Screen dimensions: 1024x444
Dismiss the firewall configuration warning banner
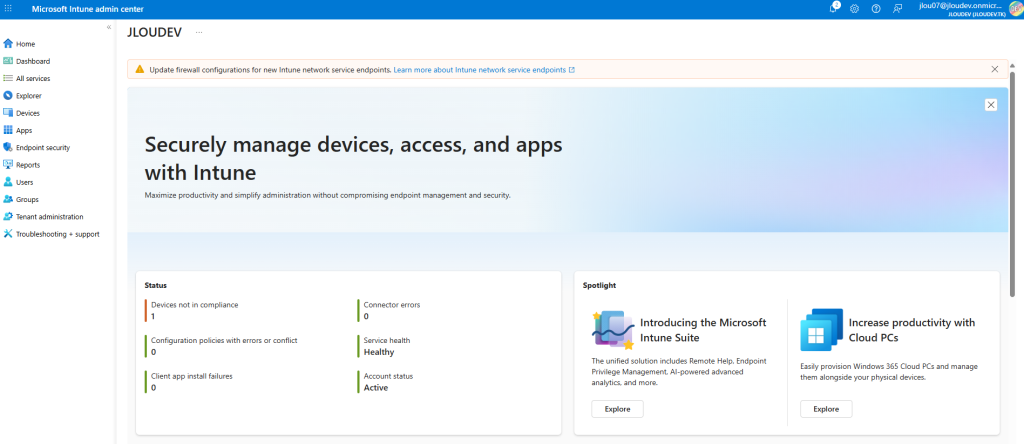point(994,70)
